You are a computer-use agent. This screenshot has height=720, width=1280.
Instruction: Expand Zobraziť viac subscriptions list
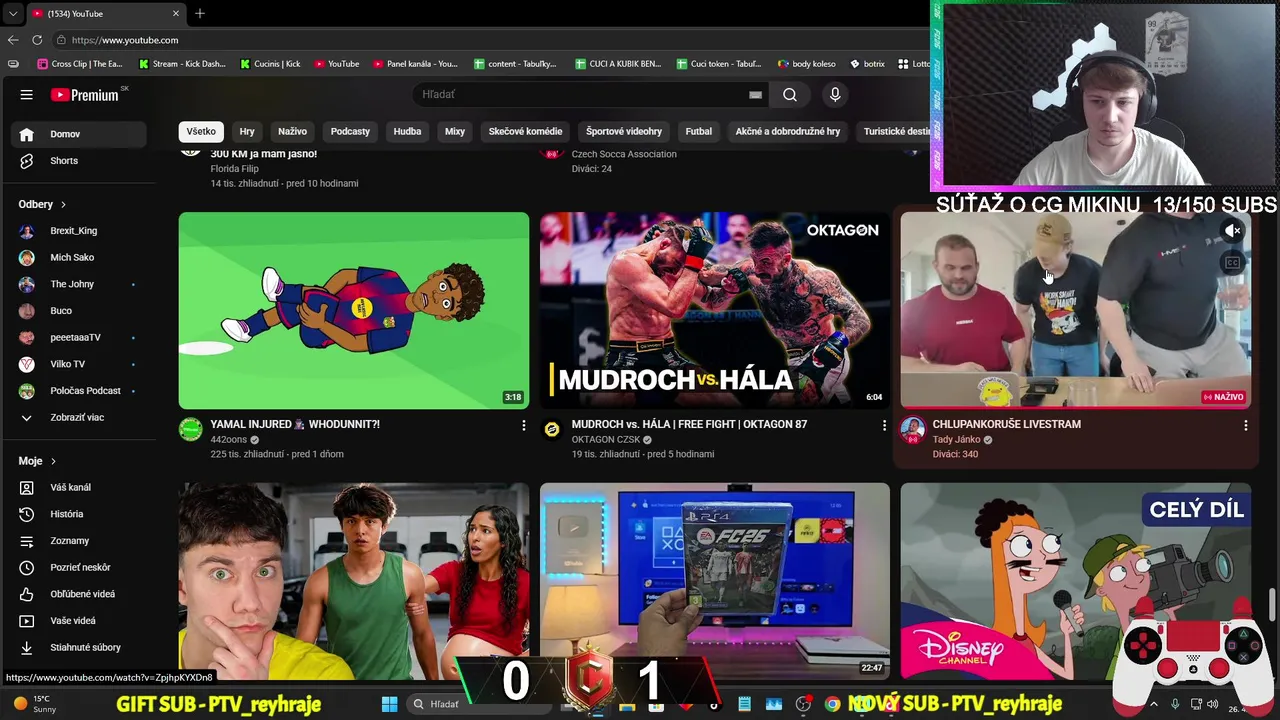[78, 418]
